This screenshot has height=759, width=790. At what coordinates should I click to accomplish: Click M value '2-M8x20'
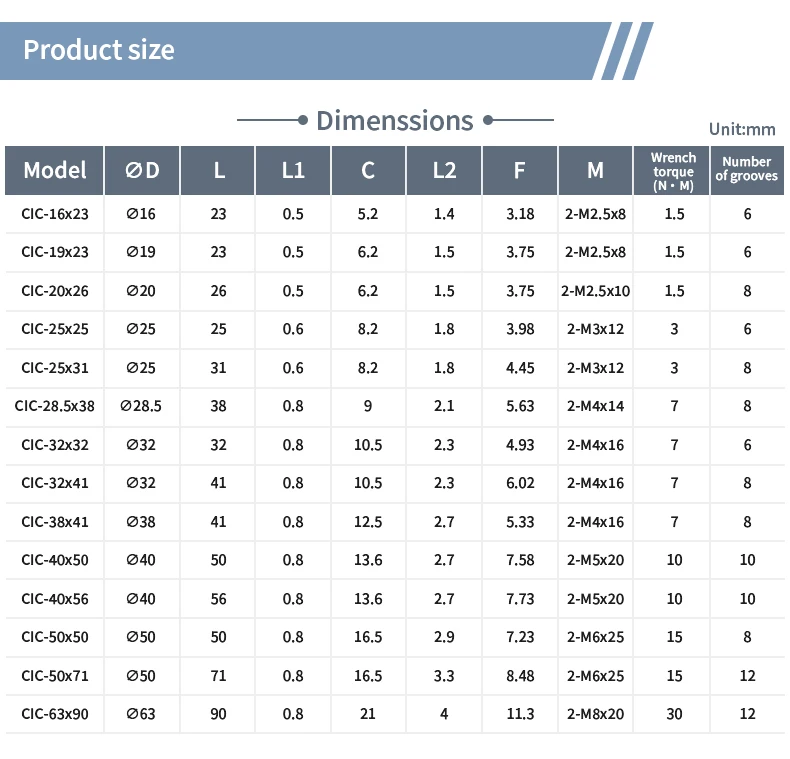coord(596,714)
